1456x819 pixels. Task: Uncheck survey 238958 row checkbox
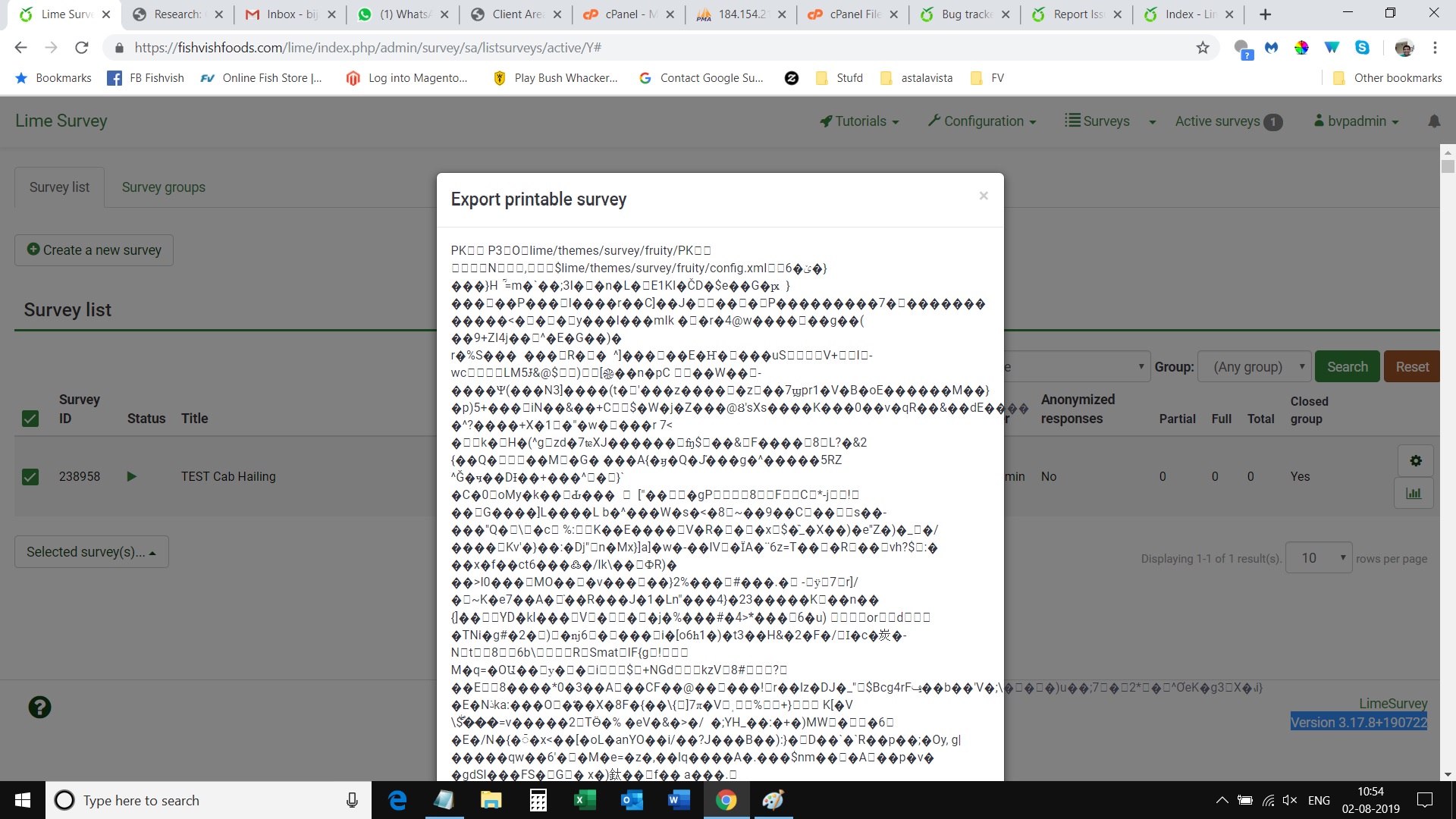point(30,476)
